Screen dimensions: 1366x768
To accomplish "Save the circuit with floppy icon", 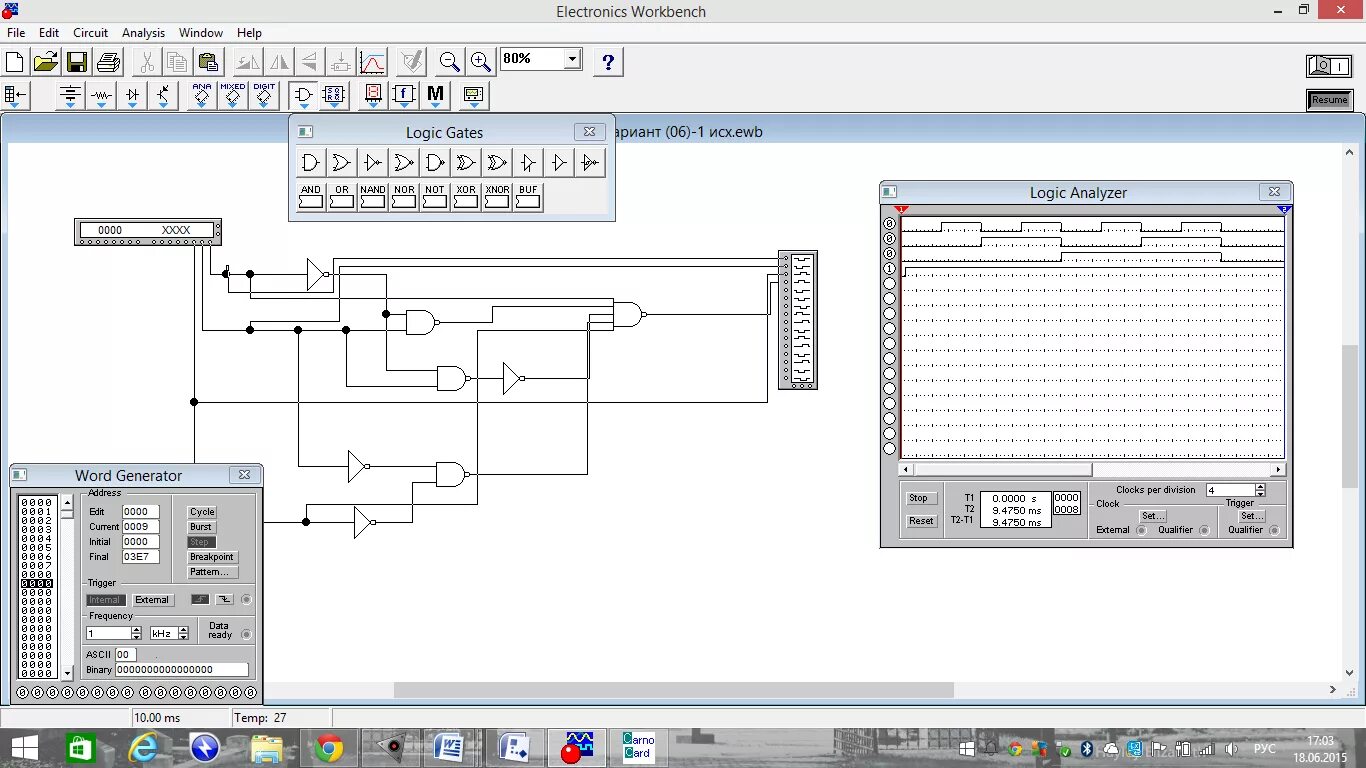I will coord(77,62).
